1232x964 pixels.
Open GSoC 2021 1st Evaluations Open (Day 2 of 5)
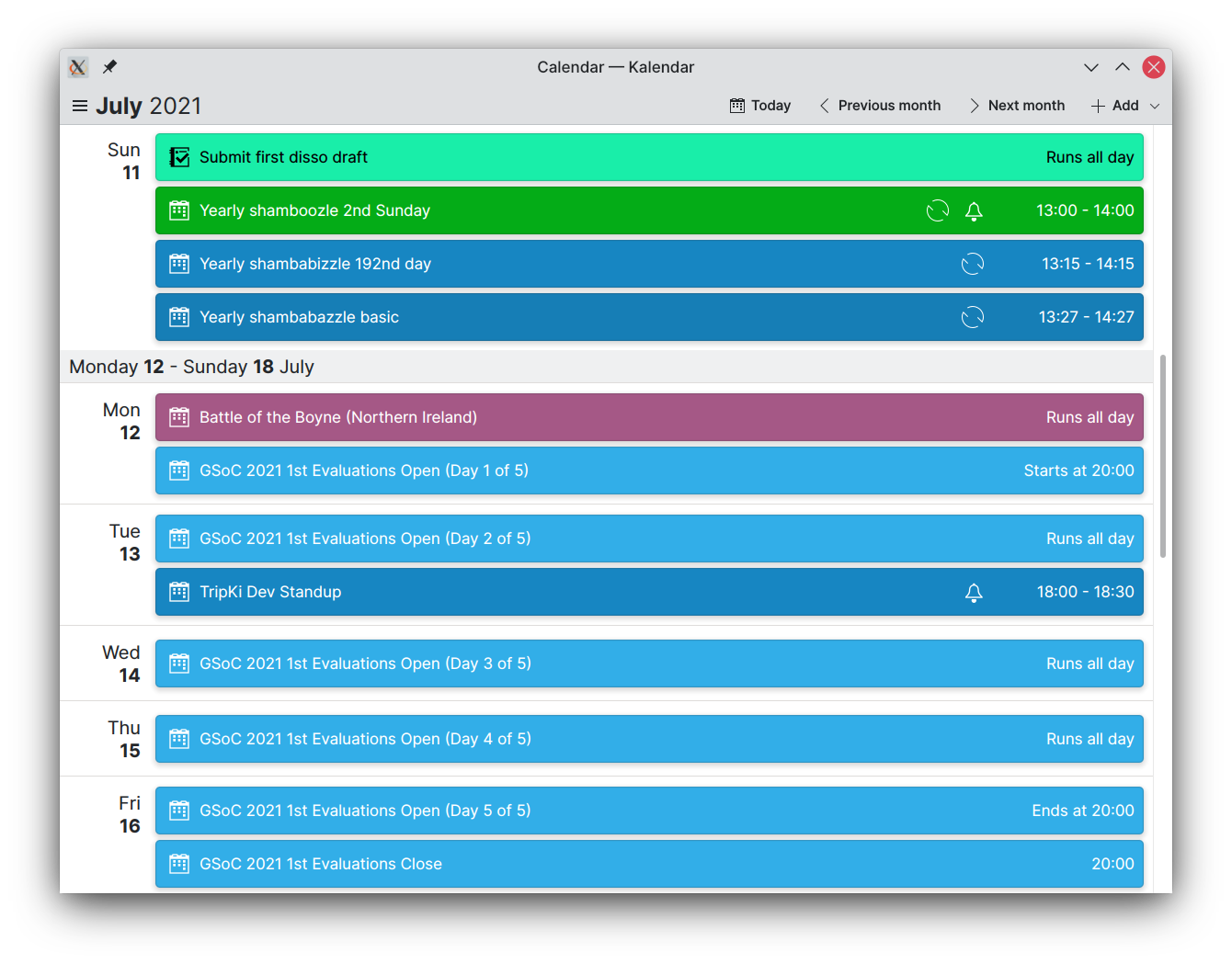coord(649,539)
